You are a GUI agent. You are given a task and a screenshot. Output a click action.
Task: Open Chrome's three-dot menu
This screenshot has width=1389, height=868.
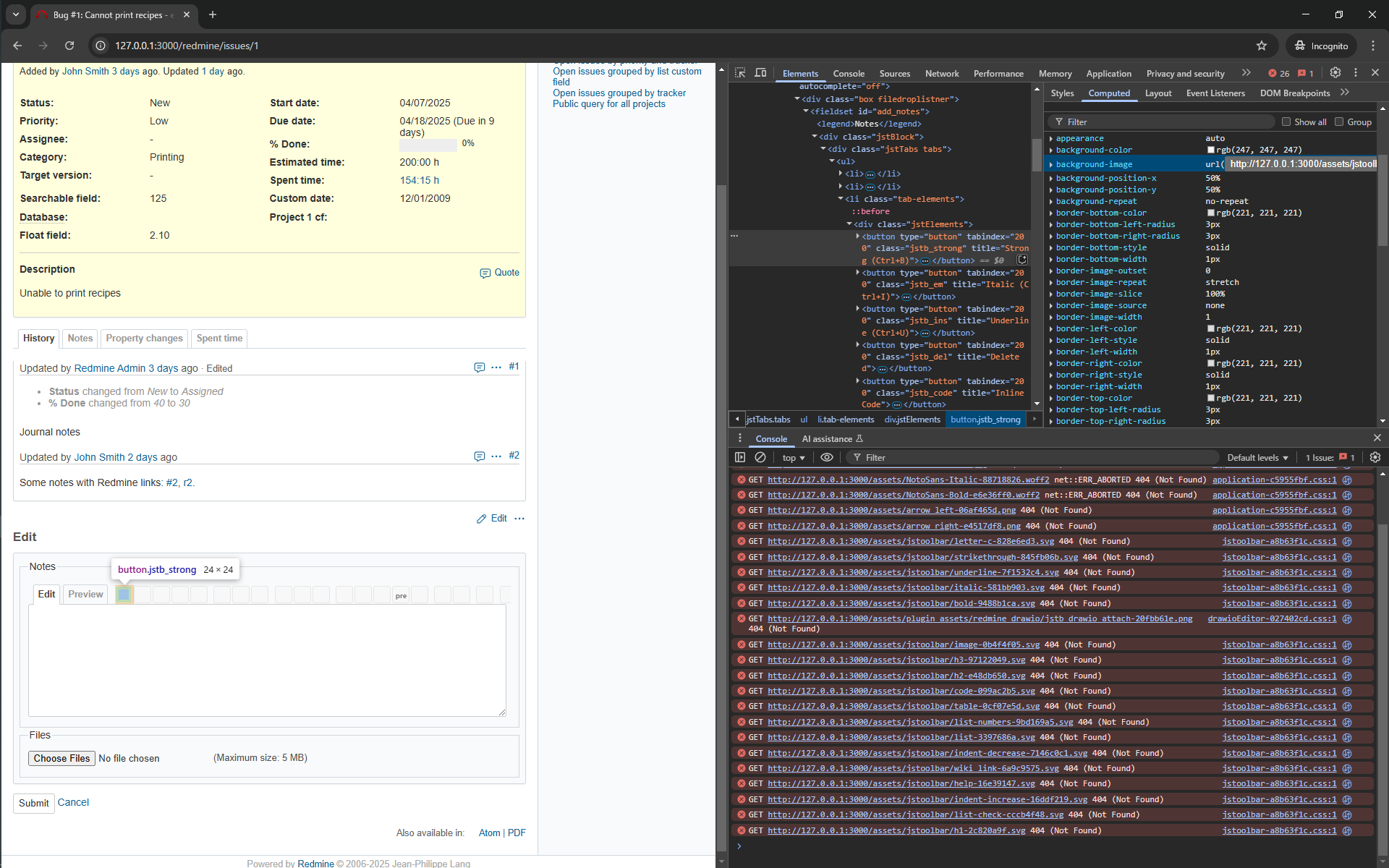point(1373,46)
